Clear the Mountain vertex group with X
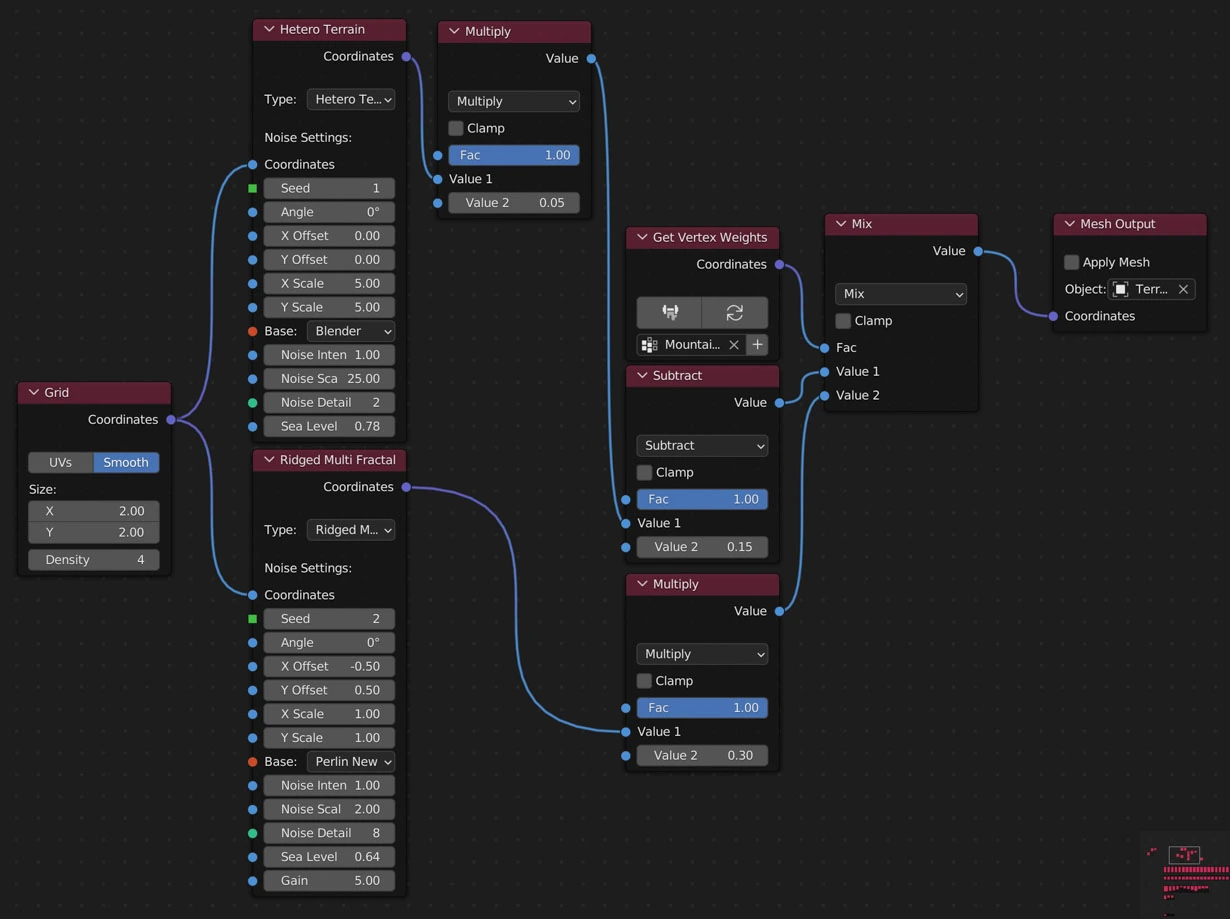Image resolution: width=1230 pixels, height=919 pixels. click(734, 345)
